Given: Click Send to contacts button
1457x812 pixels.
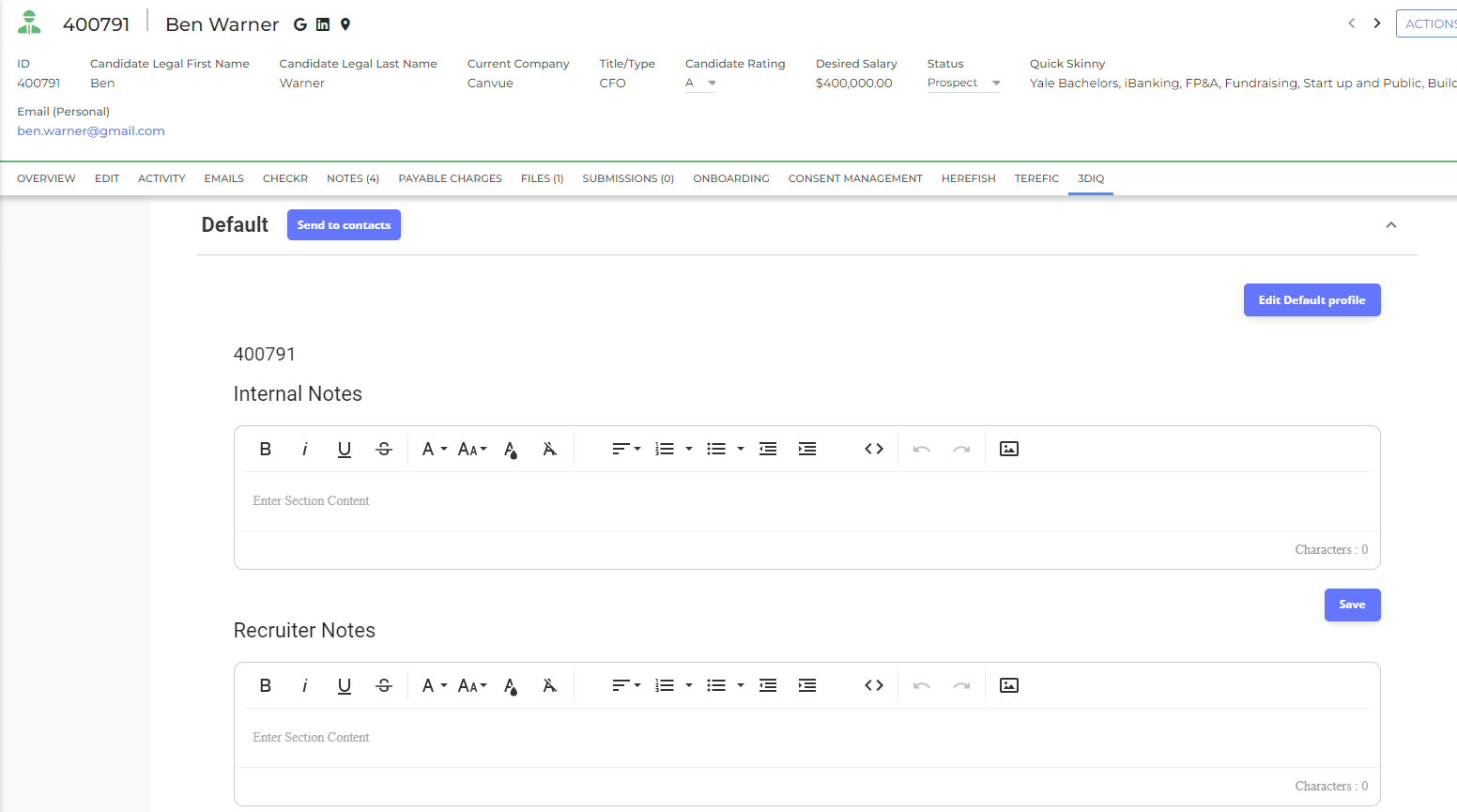Looking at the screenshot, I should click(x=344, y=225).
